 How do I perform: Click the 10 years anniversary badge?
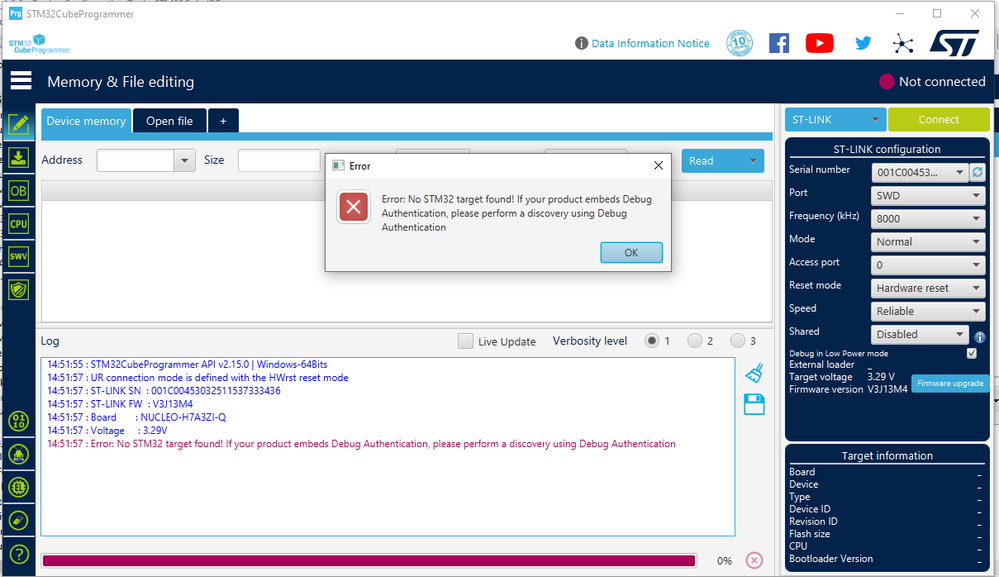pyautogui.click(x=739, y=43)
